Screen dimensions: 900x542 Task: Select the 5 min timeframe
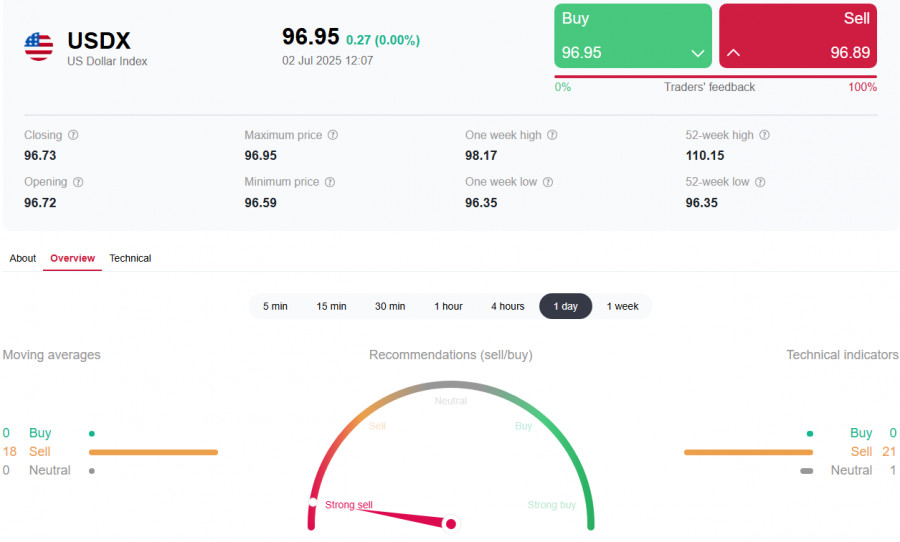[x=276, y=307]
